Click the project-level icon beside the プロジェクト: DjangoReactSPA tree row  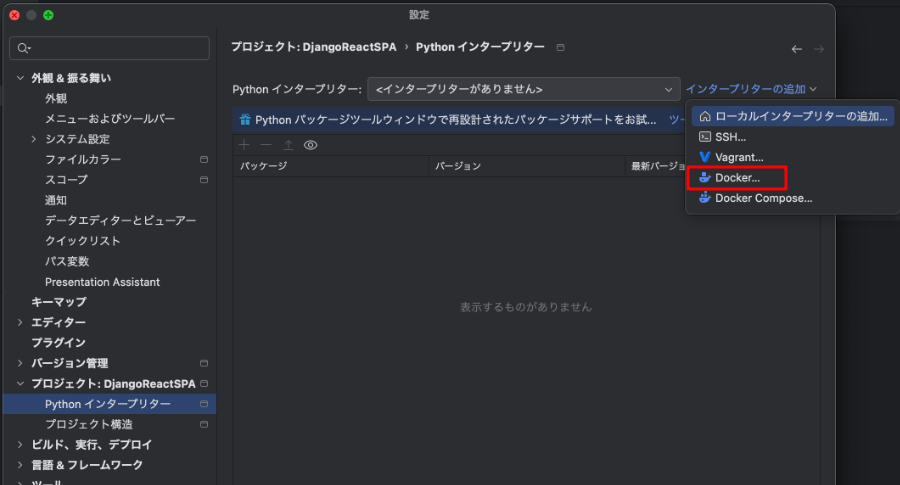(x=204, y=383)
